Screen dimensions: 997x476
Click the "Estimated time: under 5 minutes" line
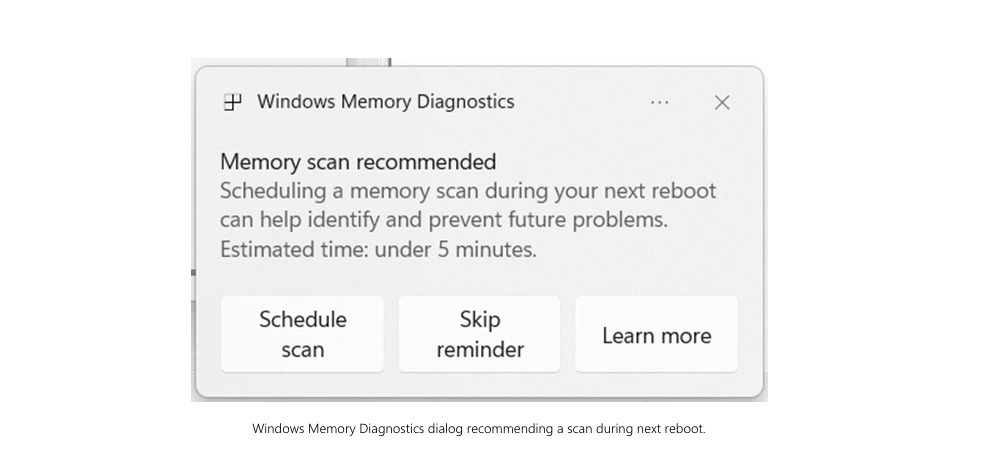[x=378, y=250]
